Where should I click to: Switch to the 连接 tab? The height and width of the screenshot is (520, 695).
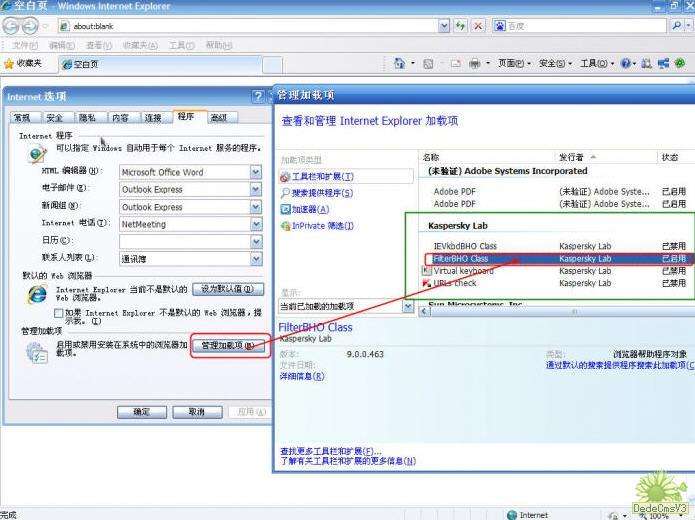coord(153,117)
